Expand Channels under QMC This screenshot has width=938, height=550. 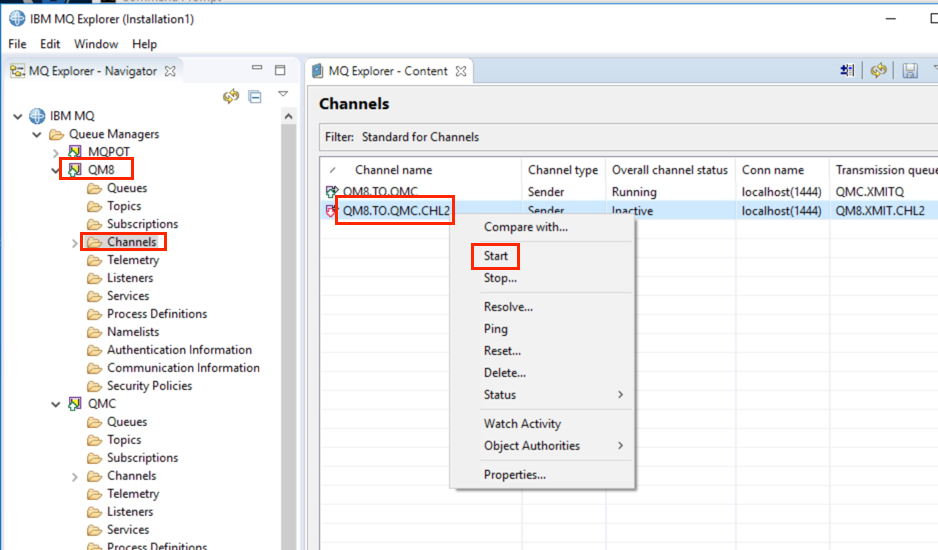tap(75, 477)
